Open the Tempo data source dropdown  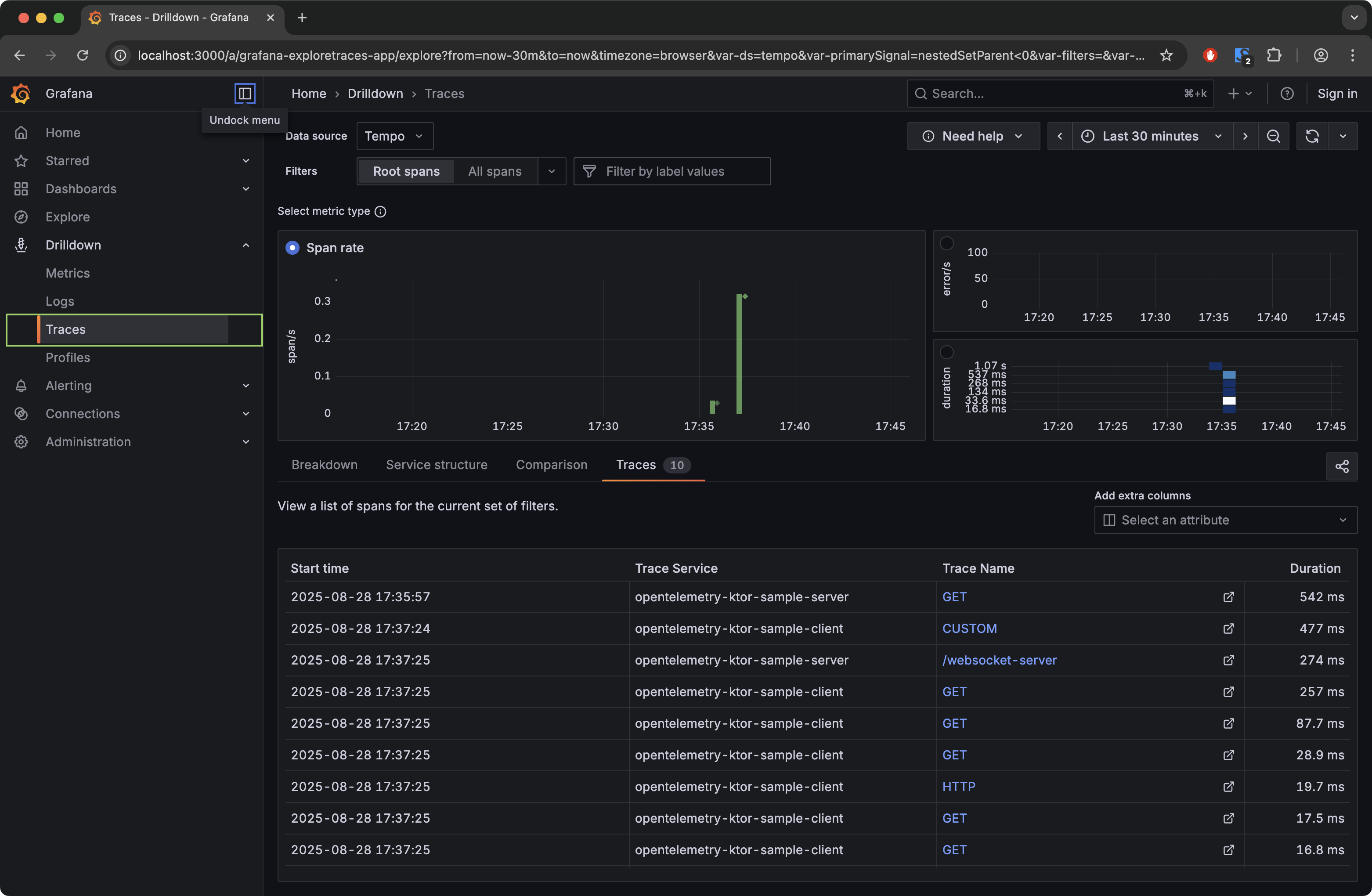pos(394,136)
